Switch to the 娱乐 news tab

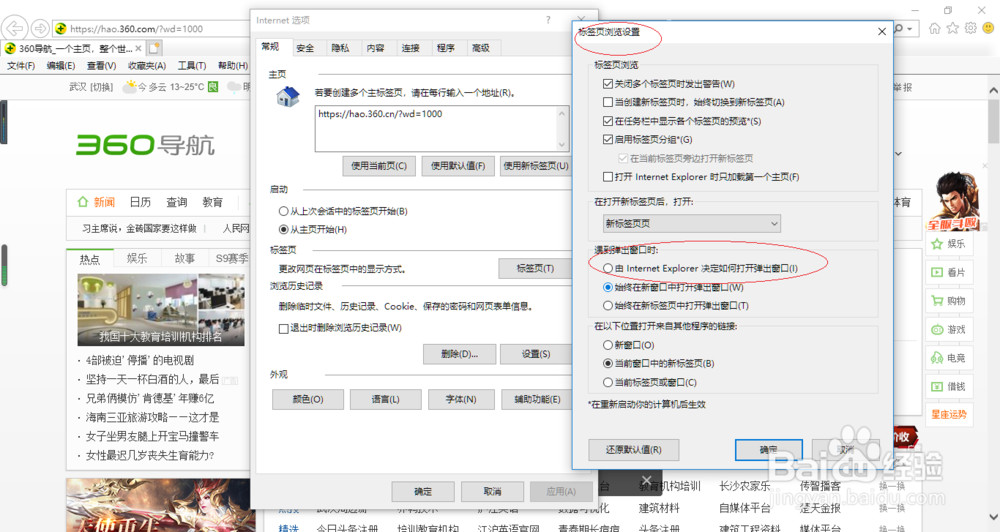coord(137,258)
